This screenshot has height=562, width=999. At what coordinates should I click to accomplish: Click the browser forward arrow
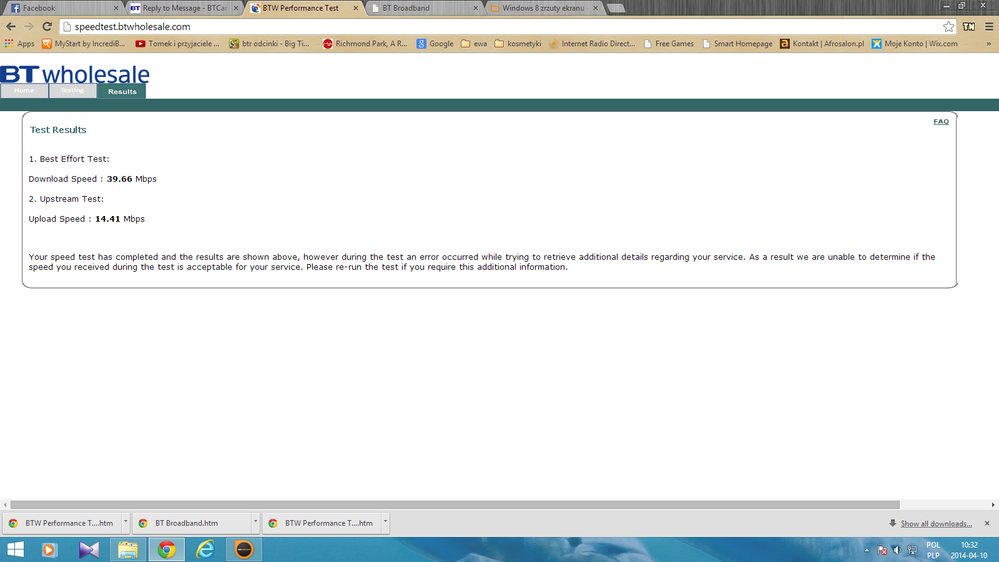tap(29, 27)
